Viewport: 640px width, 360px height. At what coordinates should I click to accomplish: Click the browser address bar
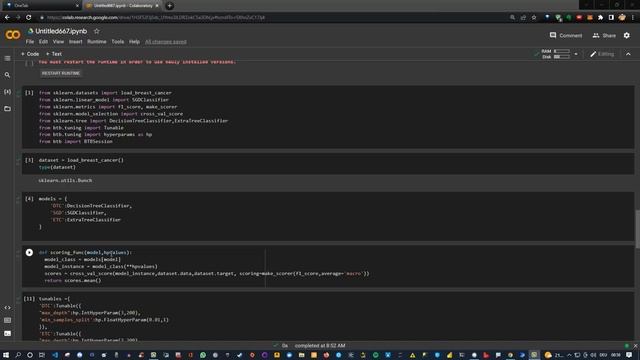(x=269, y=18)
